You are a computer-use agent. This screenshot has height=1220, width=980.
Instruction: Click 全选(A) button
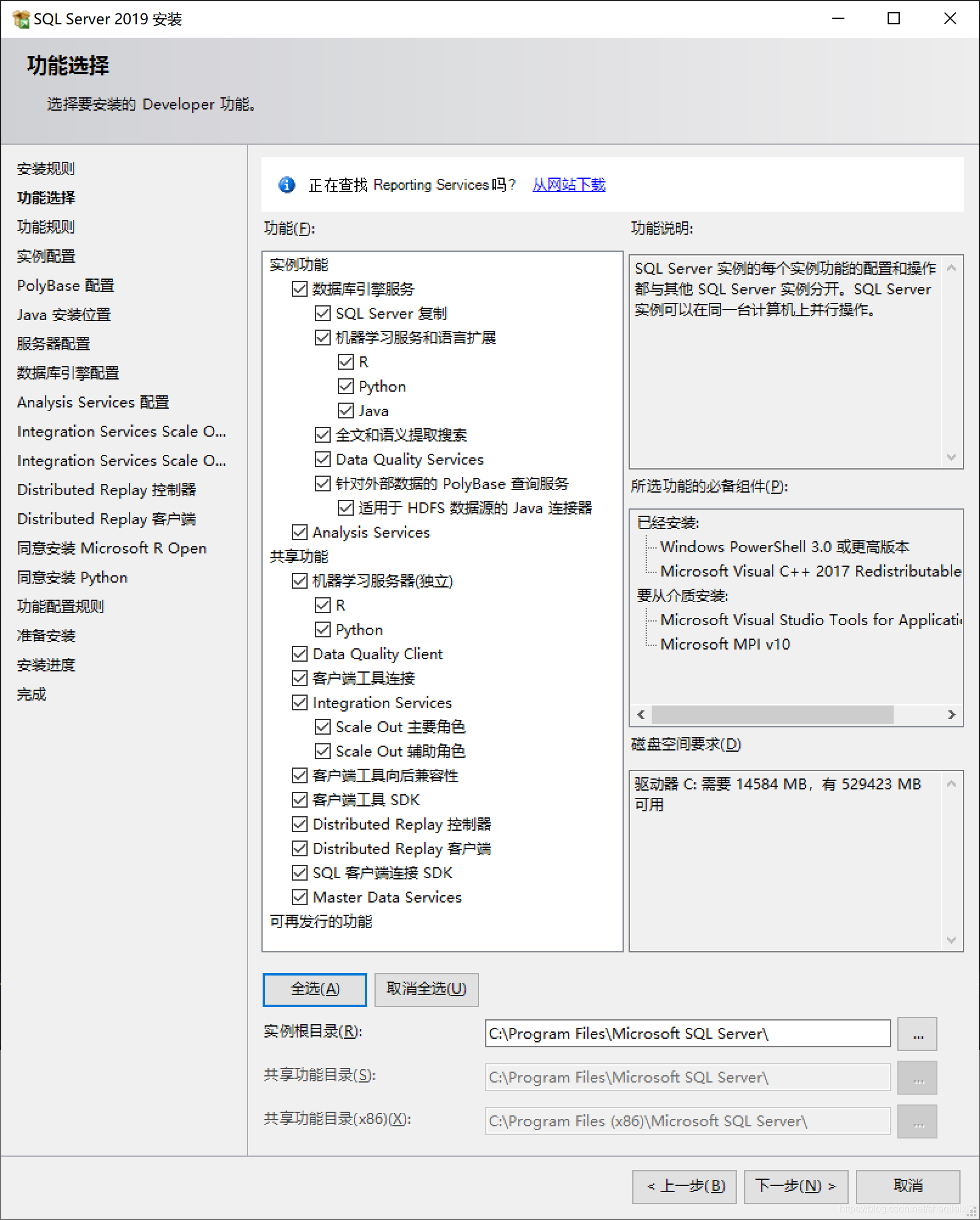coord(315,990)
